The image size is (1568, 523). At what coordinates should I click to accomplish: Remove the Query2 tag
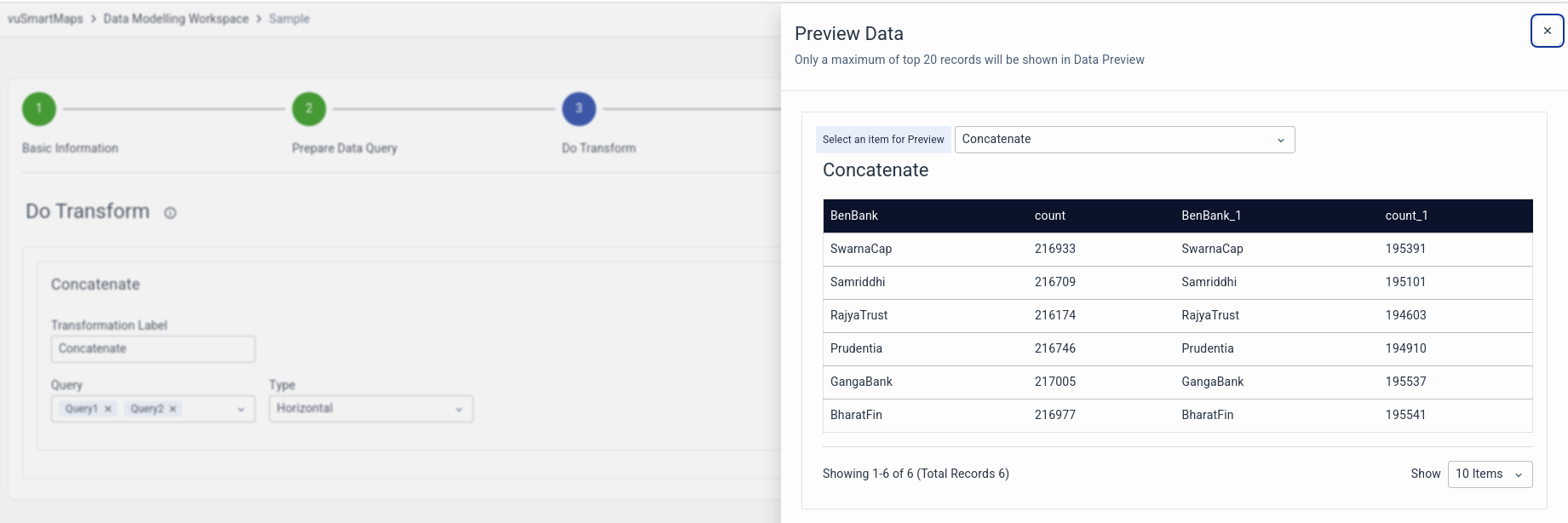[x=173, y=409]
